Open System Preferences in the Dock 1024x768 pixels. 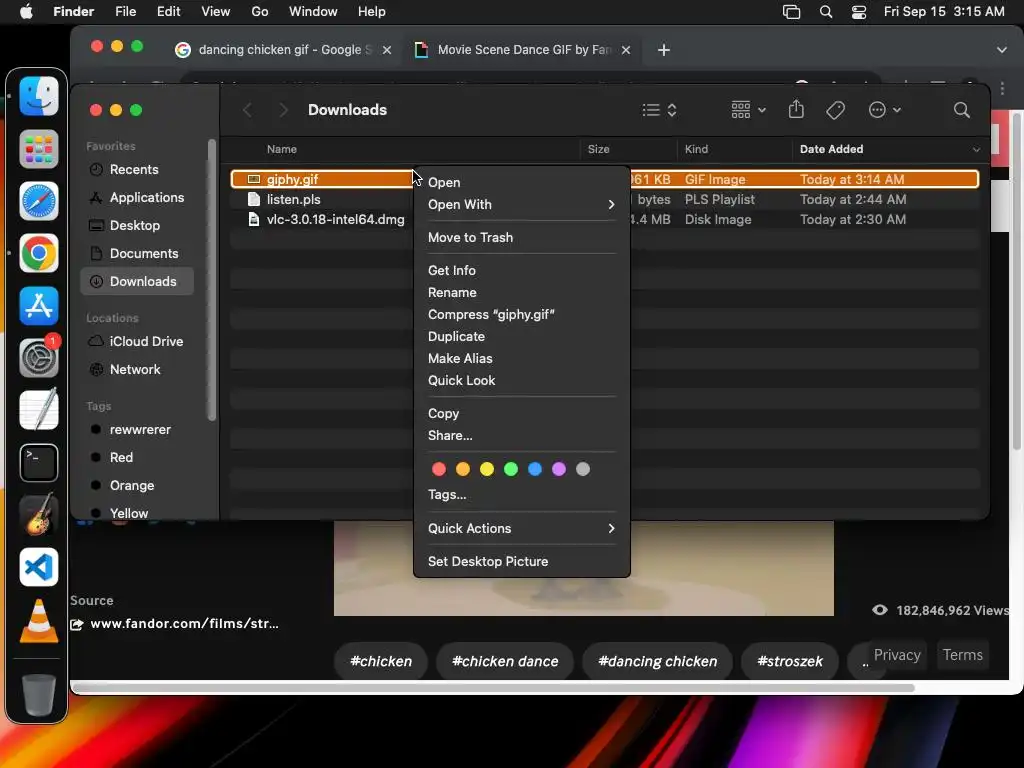(x=39, y=358)
